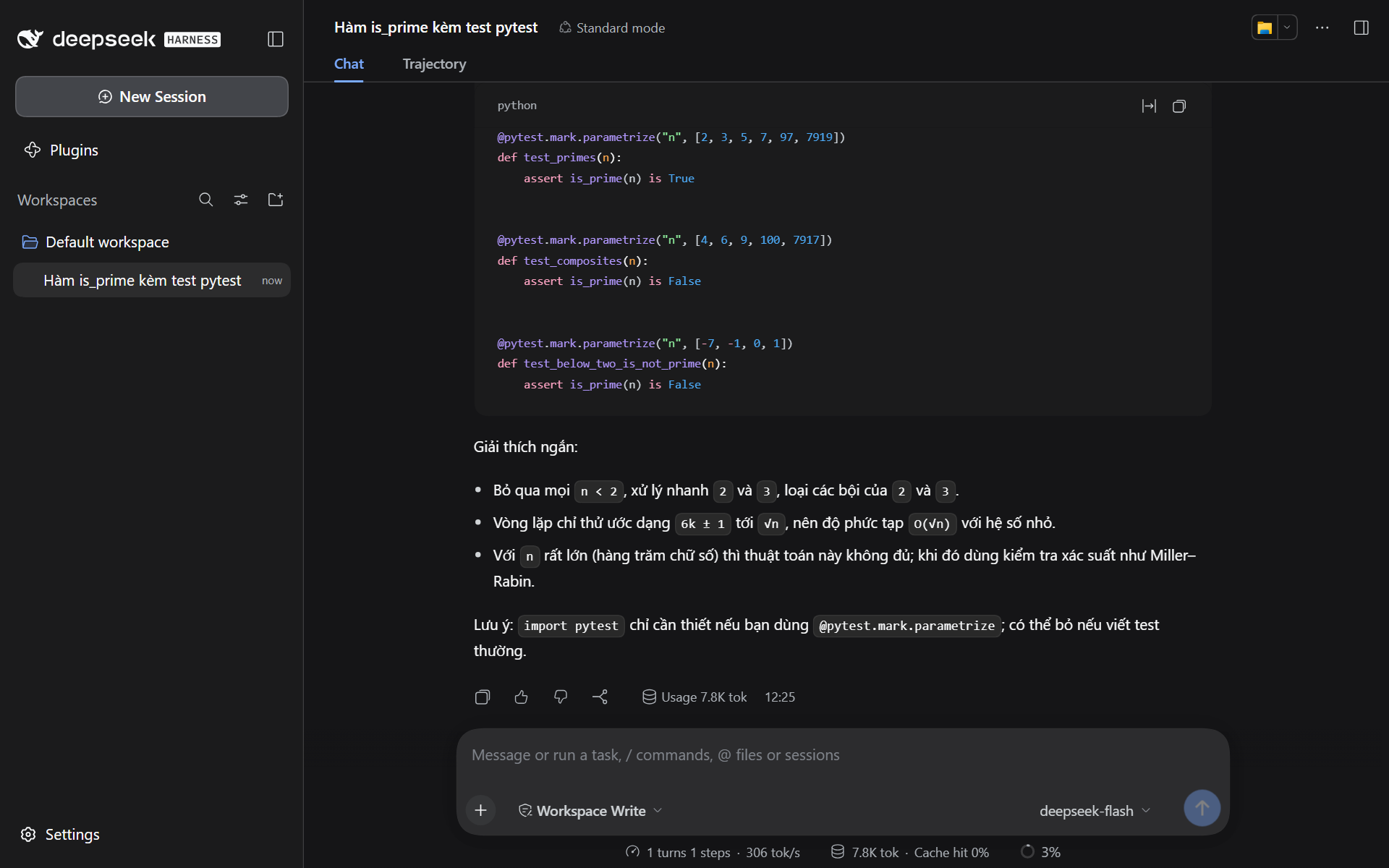Focus the message input field
This screenshot has height=868, width=1389.
843,755
